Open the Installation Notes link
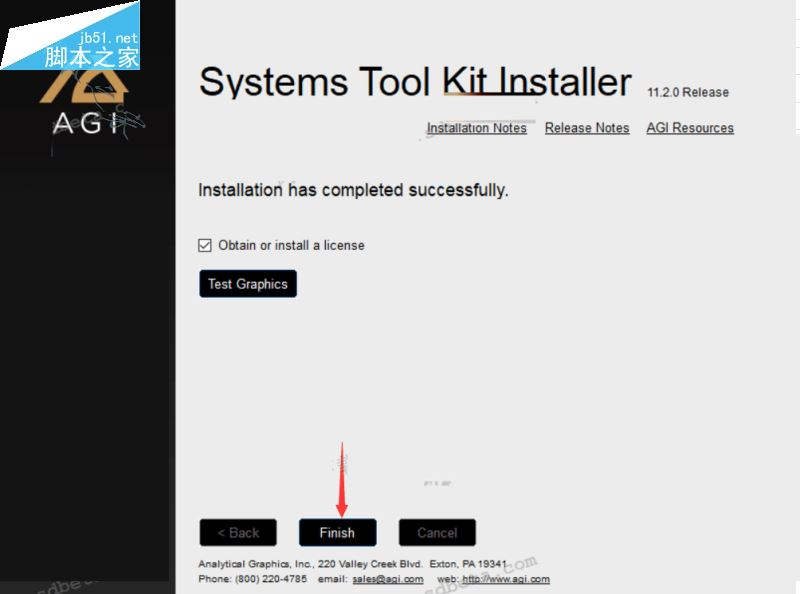The image size is (800, 594). [477, 128]
